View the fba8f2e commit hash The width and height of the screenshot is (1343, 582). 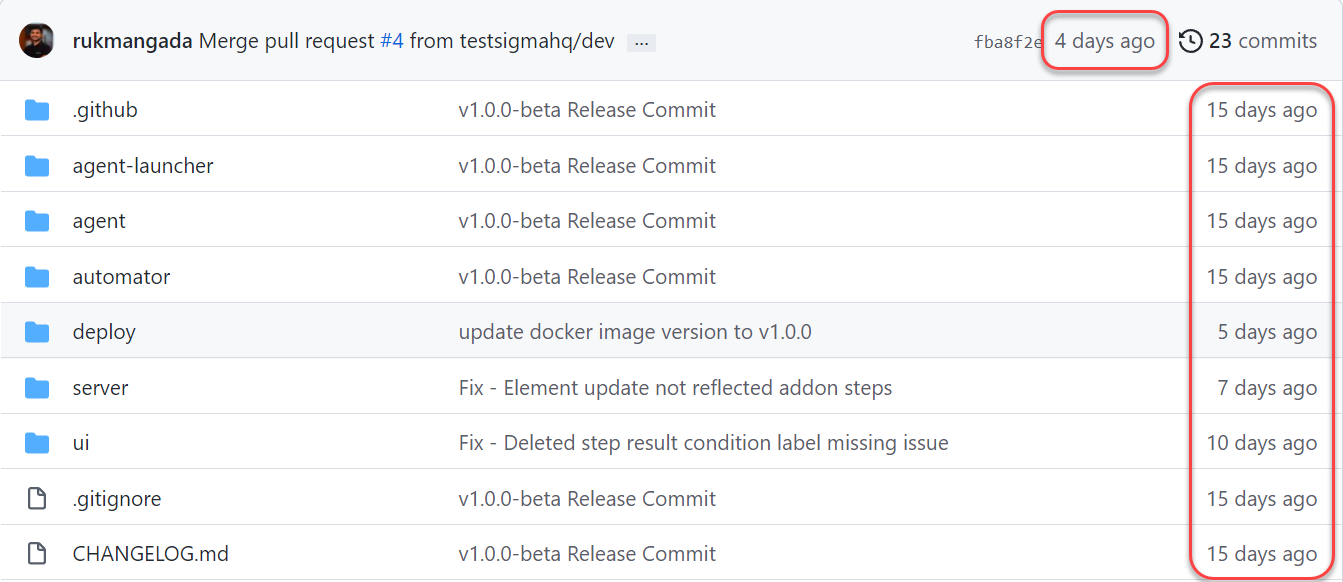coord(1007,42)
